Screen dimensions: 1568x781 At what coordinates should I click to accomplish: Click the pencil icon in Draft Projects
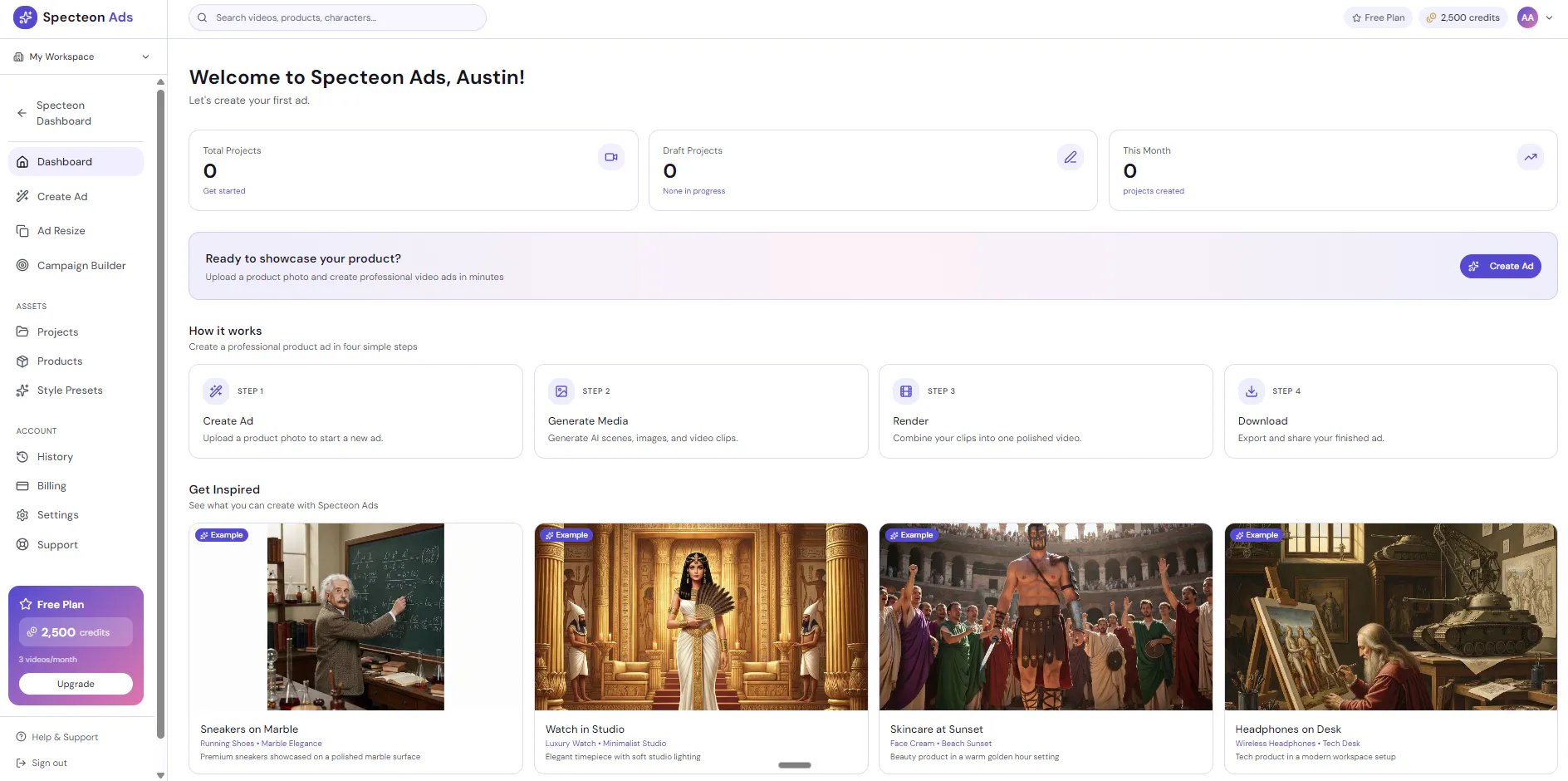1071,157
